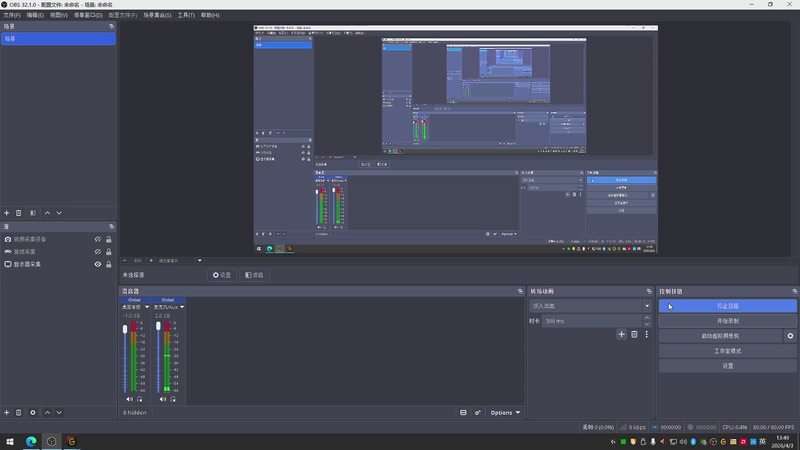Show the 视频采集设备 source (eye icon)
This screenshot has width=800, height=450.
97,239
